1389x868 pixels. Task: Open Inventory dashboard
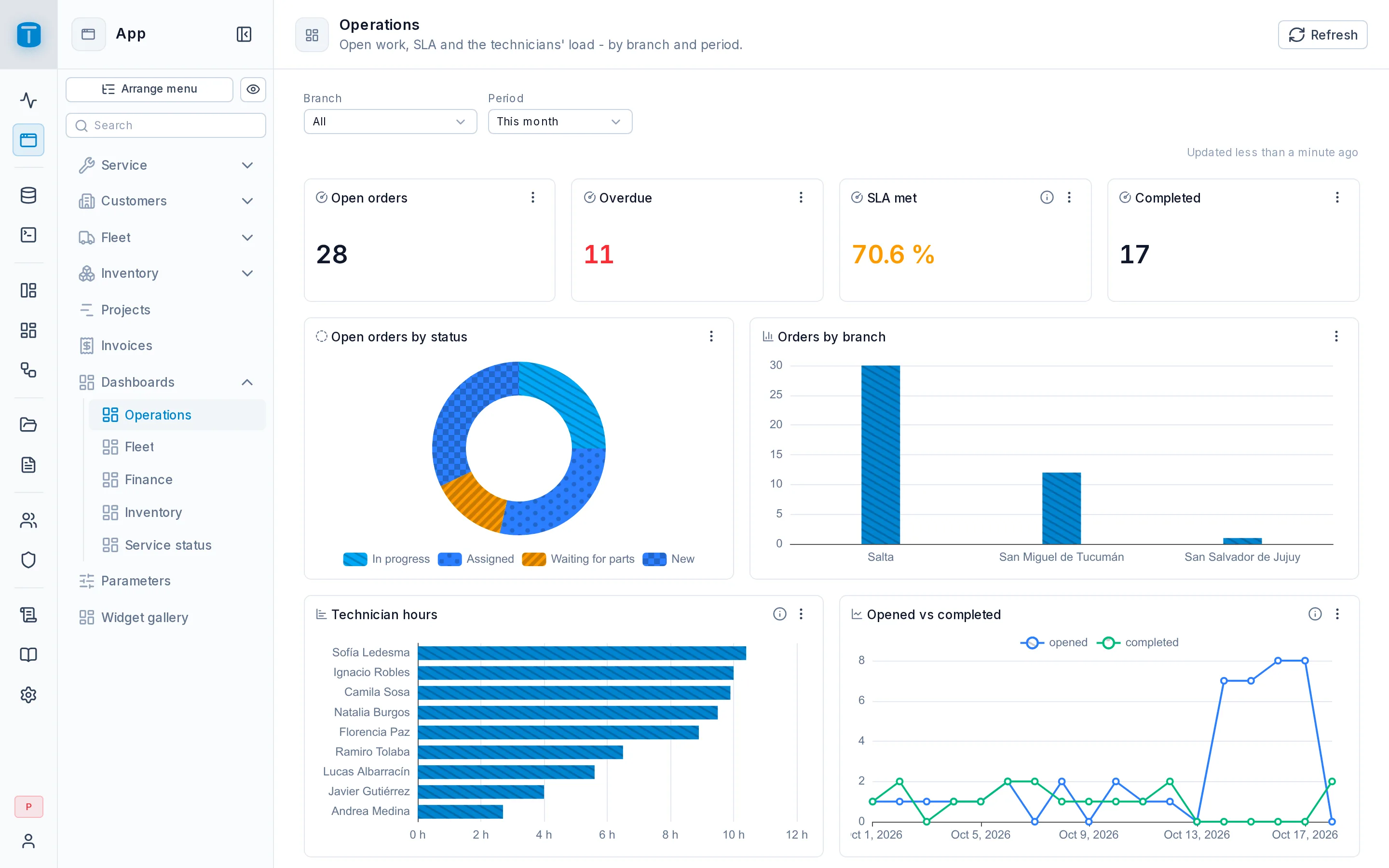pos(177,512)
